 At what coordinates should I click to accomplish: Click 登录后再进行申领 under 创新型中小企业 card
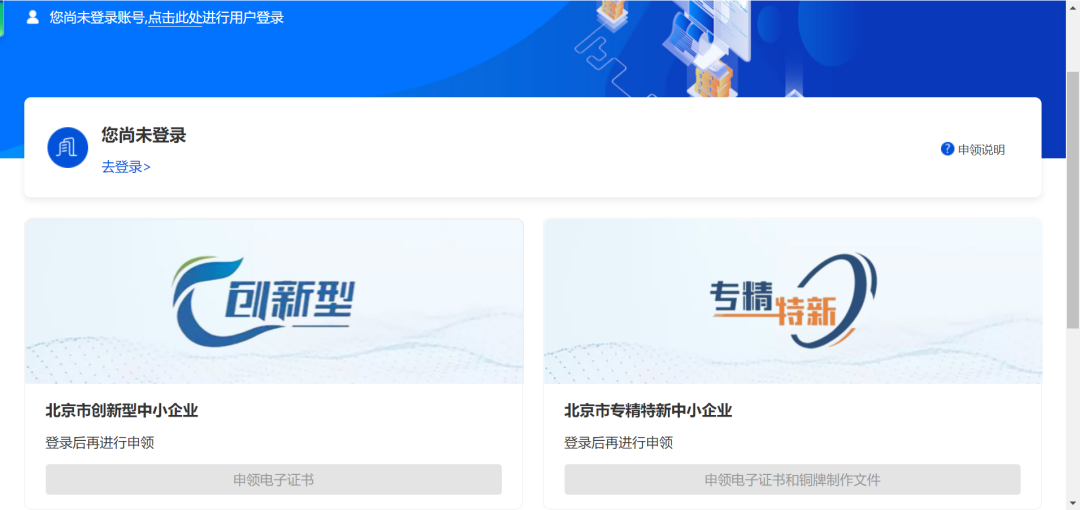pyautogui.click(x=100, y=443)
